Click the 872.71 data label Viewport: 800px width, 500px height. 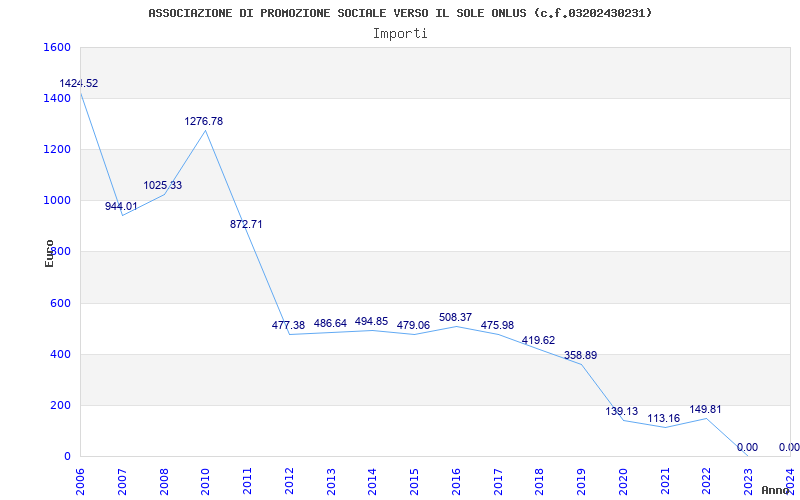click(246, 224)
